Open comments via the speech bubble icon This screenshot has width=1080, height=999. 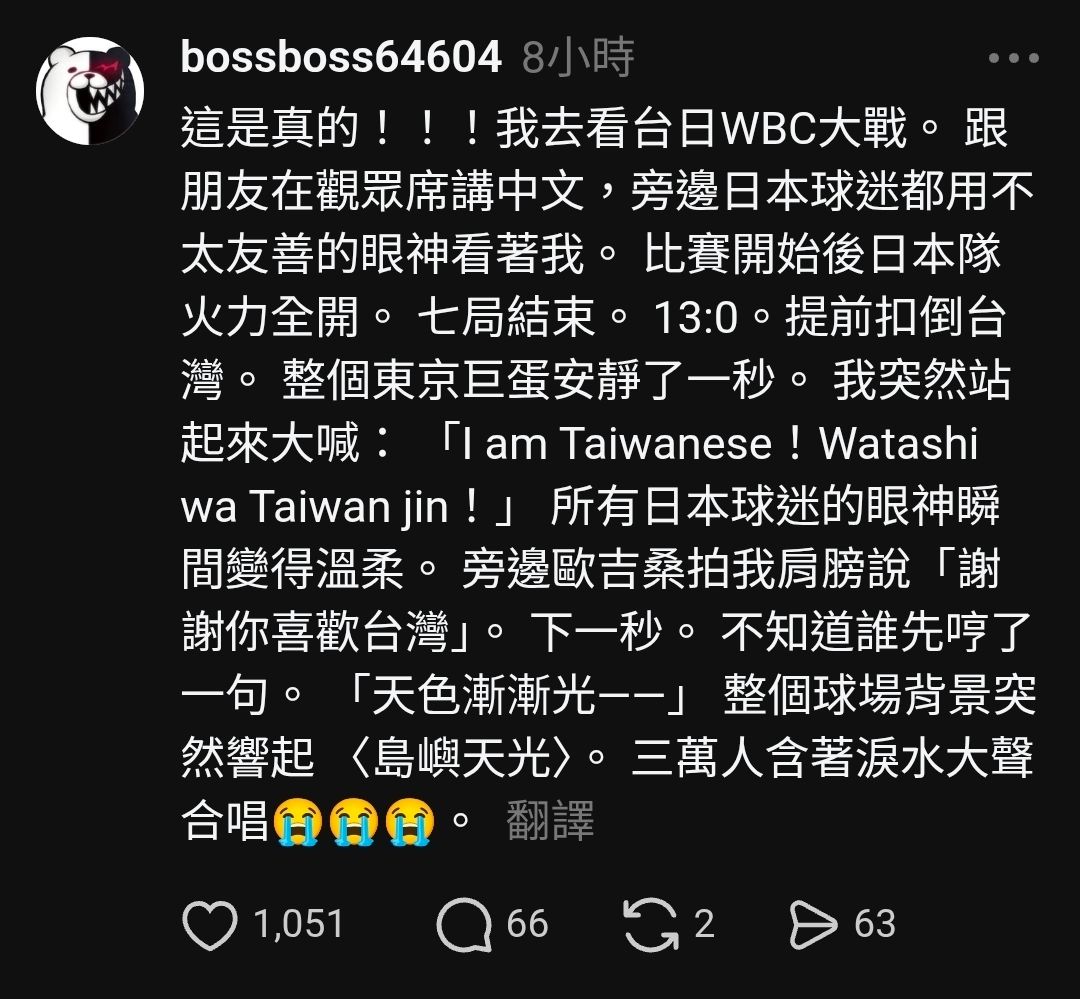tap(464, 924)
